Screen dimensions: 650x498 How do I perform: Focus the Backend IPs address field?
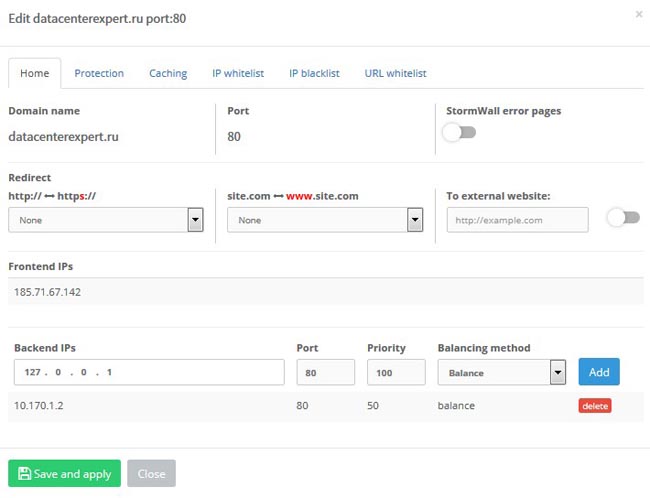click(149, 372)
